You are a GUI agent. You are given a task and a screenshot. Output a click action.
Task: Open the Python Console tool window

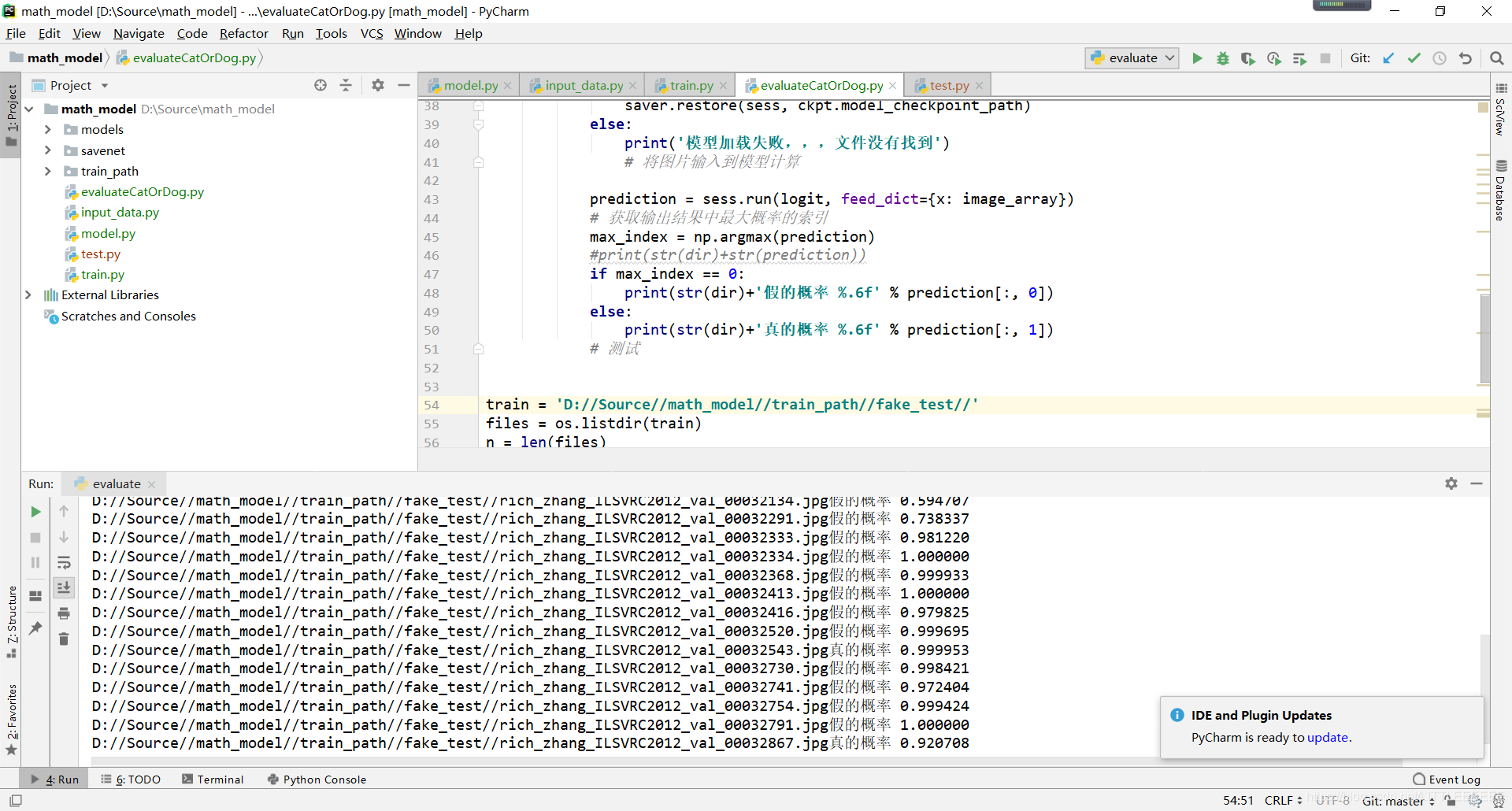point(317,780)
